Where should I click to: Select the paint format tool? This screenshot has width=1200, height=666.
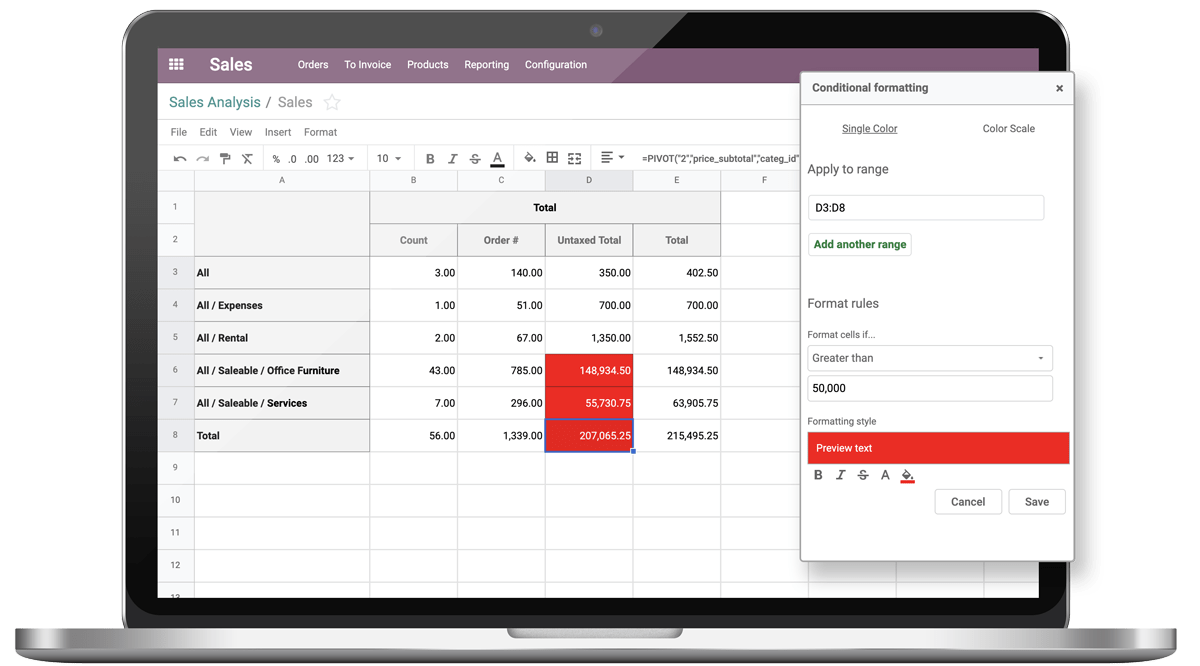pyautogui.click(x=225, y=157)
